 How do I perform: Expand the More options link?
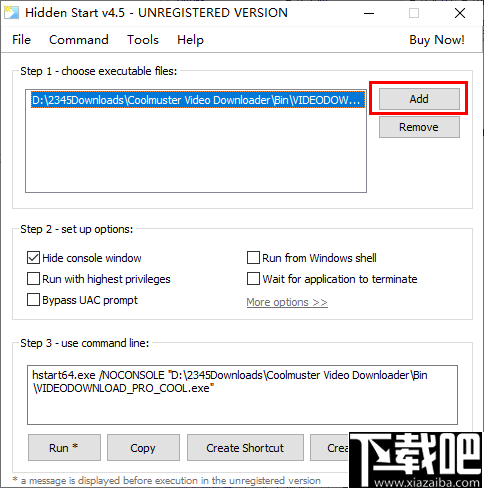(287, 302)
